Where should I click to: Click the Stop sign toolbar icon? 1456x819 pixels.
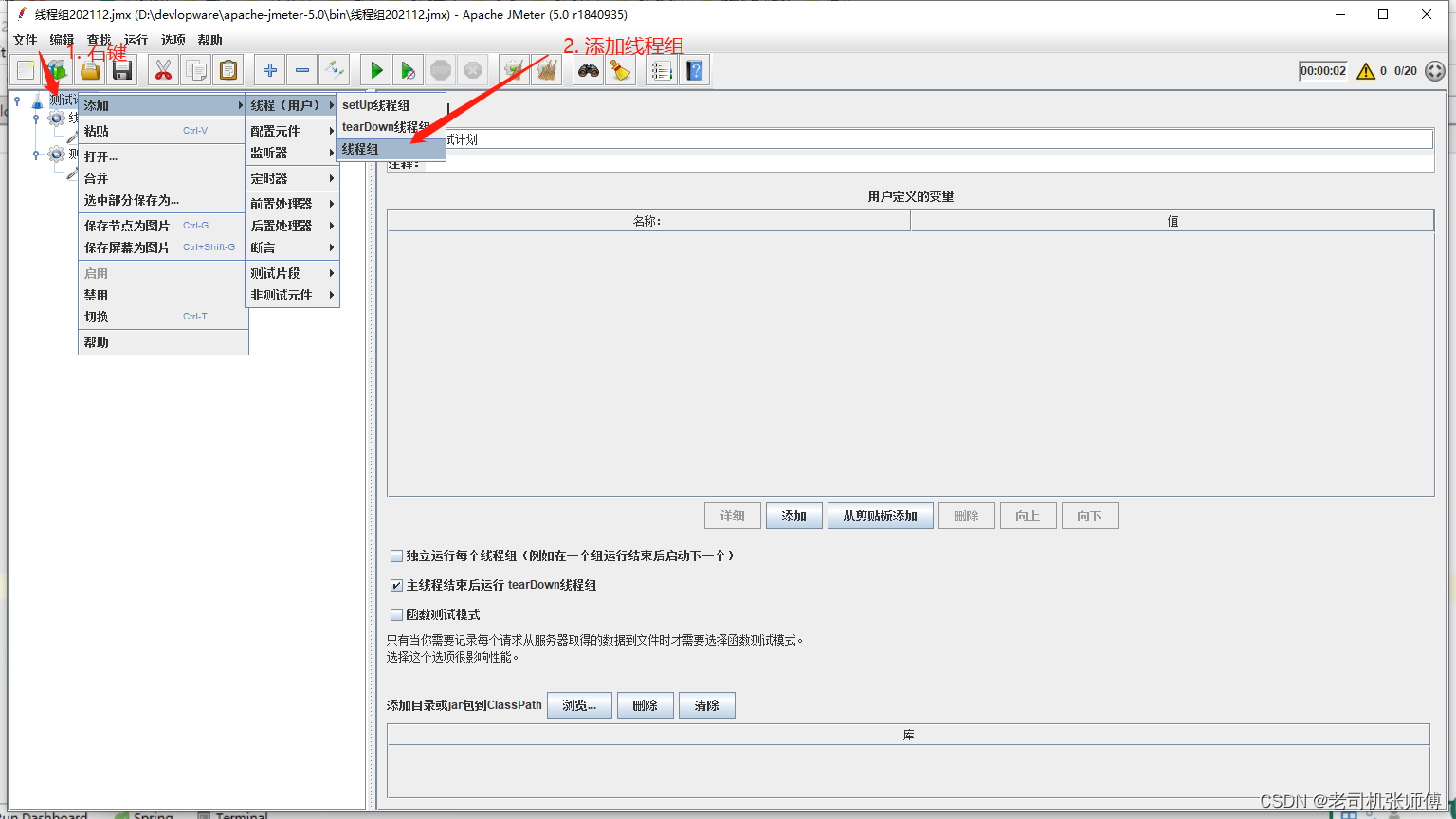point(441,70)
